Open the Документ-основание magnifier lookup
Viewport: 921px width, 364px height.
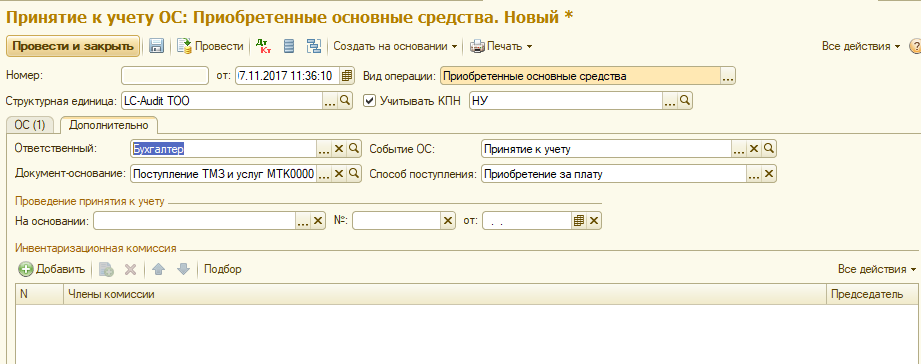coord(353,174)
